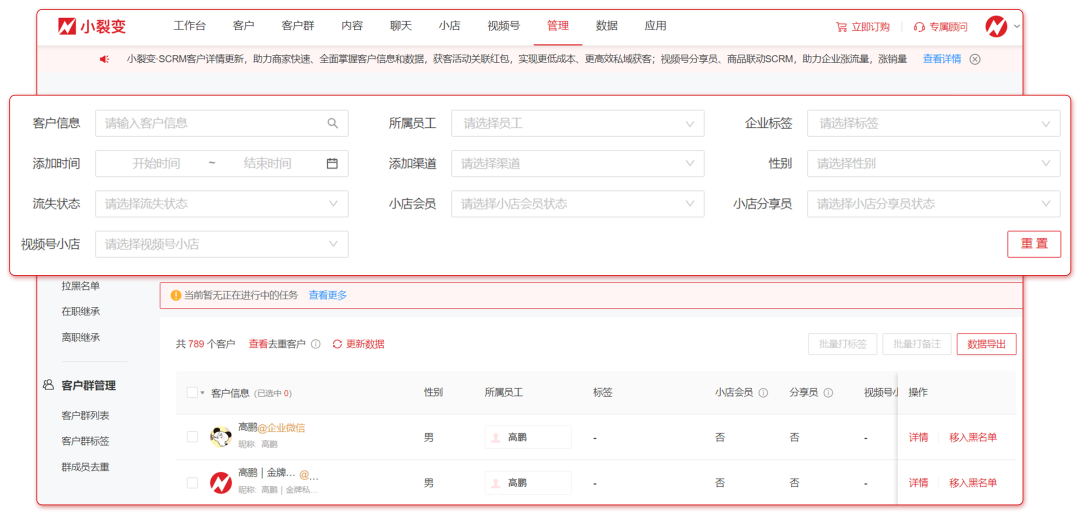Select checkbox for 高鹏｜金牌 customer row

click(x=192, y=483)
